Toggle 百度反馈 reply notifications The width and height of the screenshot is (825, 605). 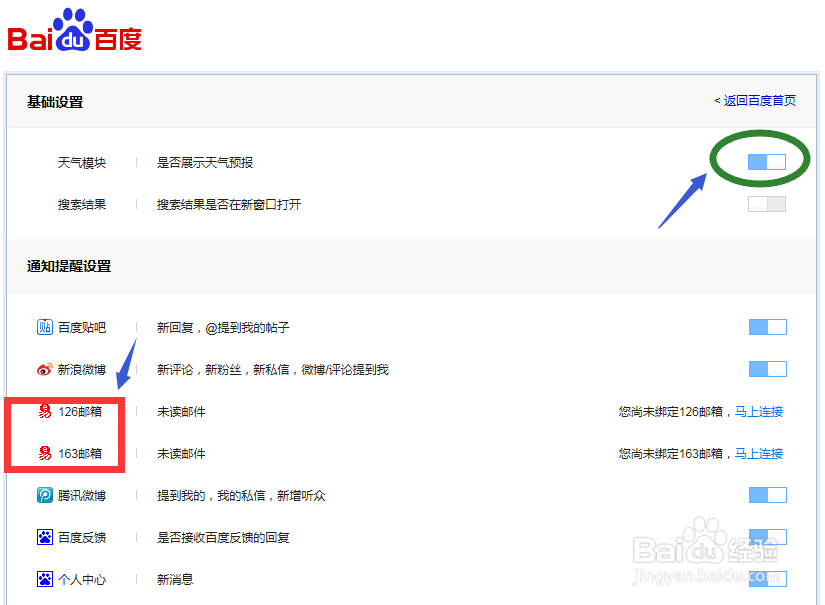[x=766, y=536]
